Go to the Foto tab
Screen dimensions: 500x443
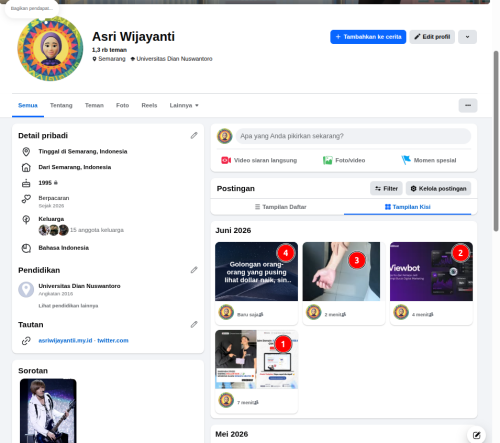(122, 105)
